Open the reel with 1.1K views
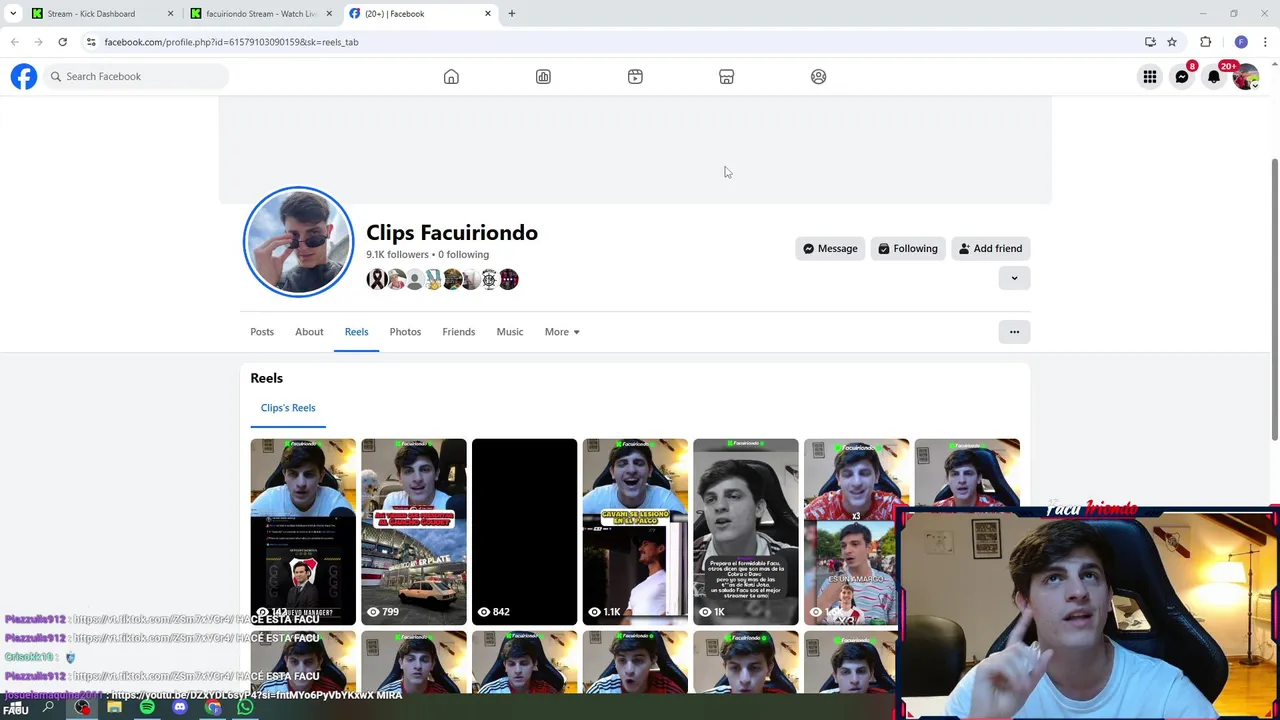The image size is (1280, 720). [635, 532]
